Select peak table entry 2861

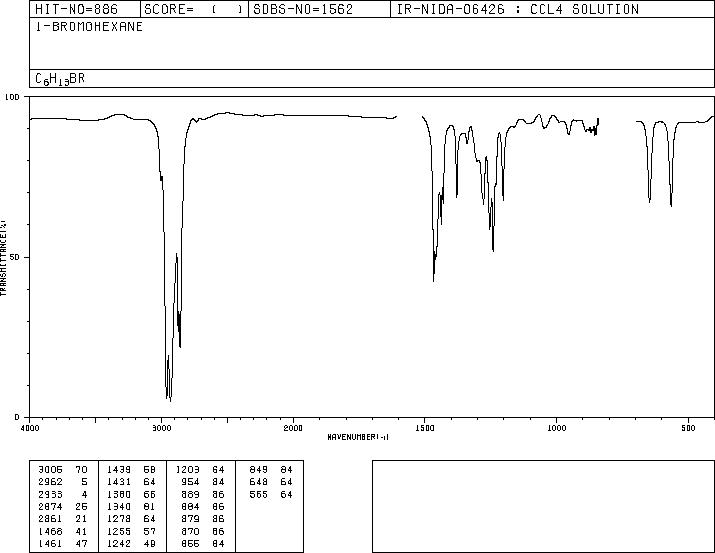[50, 519]
